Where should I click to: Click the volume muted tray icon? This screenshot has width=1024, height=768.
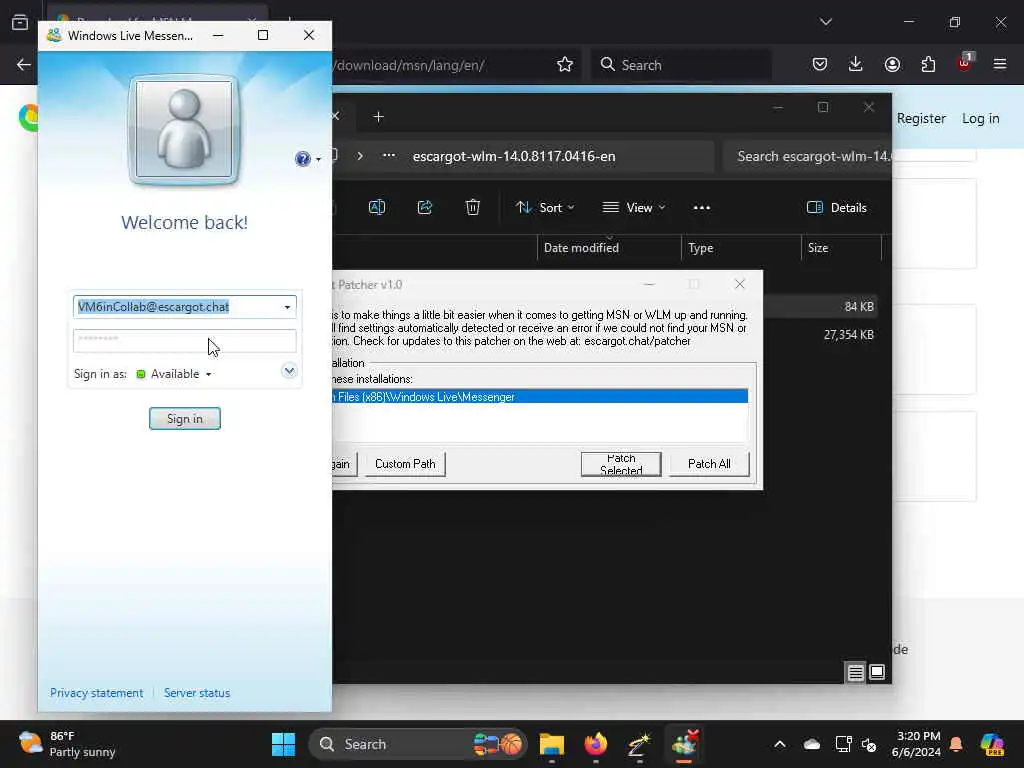[869, 744]
